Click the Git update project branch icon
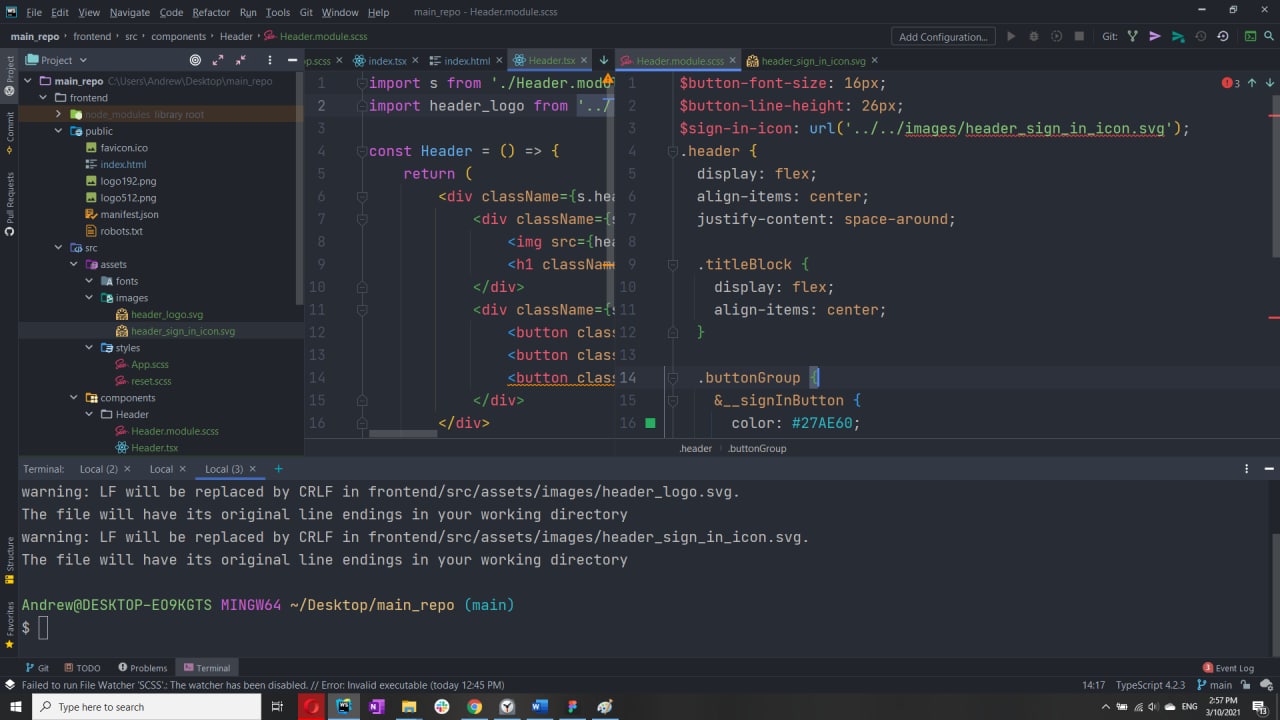 [x=1133, y=37]
